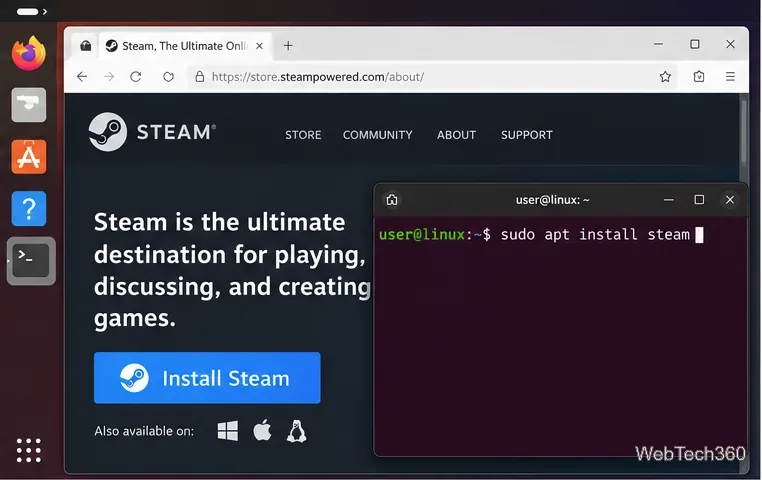
Task: Open the COMMUNITY menu item
Action: 378,135
